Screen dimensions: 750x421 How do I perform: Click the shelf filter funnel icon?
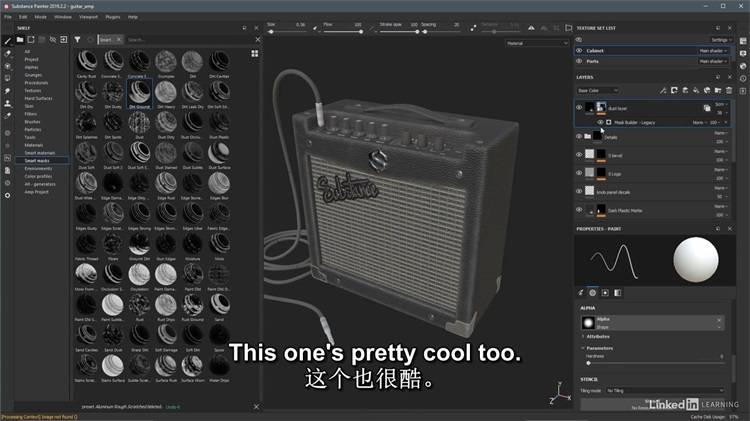click(77, 40)
